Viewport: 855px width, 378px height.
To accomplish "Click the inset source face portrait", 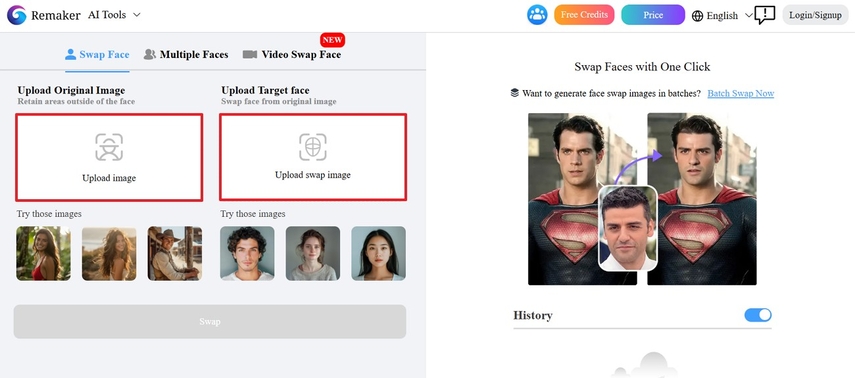I will tap(628, 228).
